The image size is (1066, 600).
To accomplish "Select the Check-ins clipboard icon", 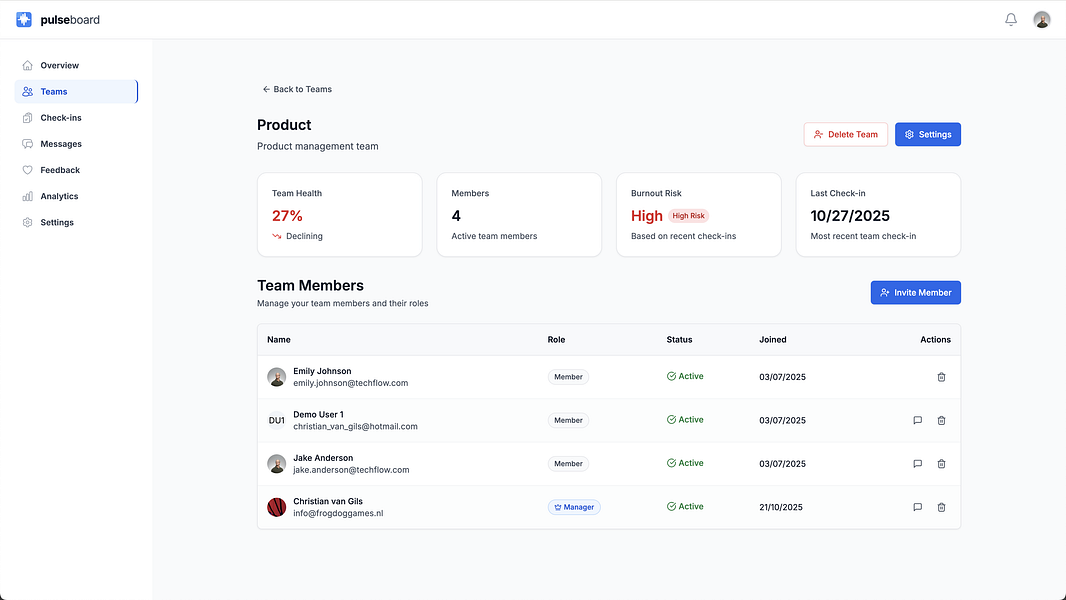I will click(x=28, y=117).
